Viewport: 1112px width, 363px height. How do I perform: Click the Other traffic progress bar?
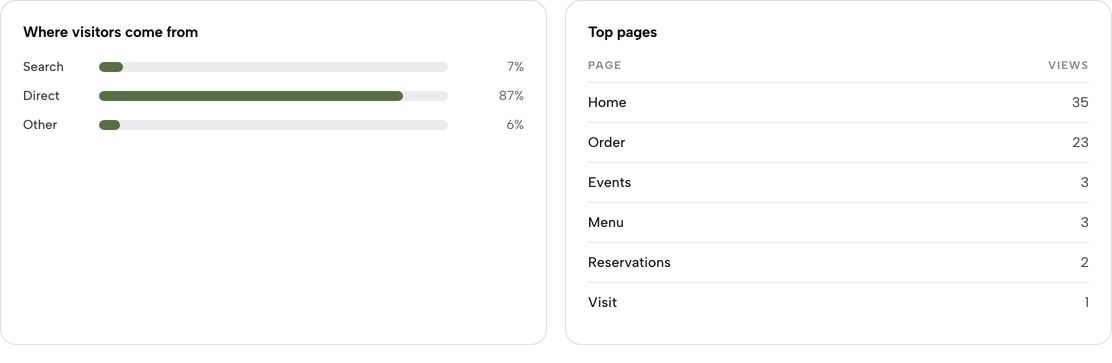tap(273, 125)
